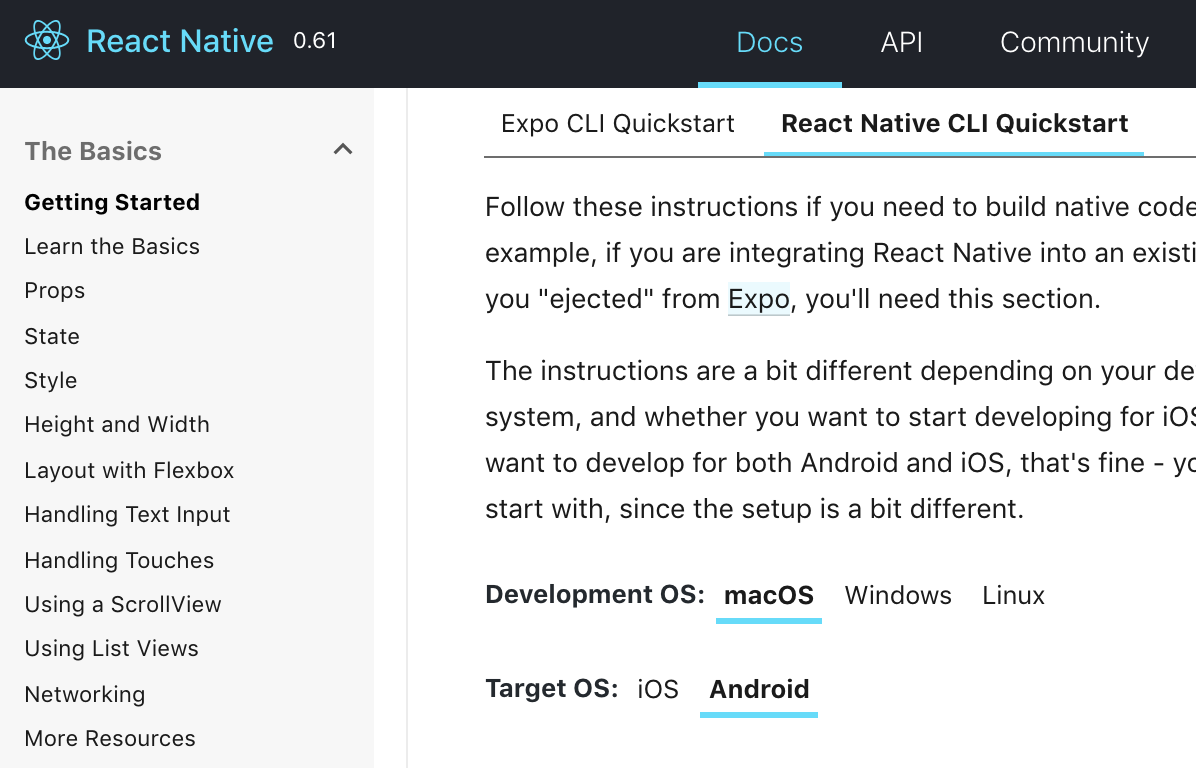The height and width of the screenshot is (768, 1196).
Task: Open Layout with Flexbox page
Action: coord(129,470)
